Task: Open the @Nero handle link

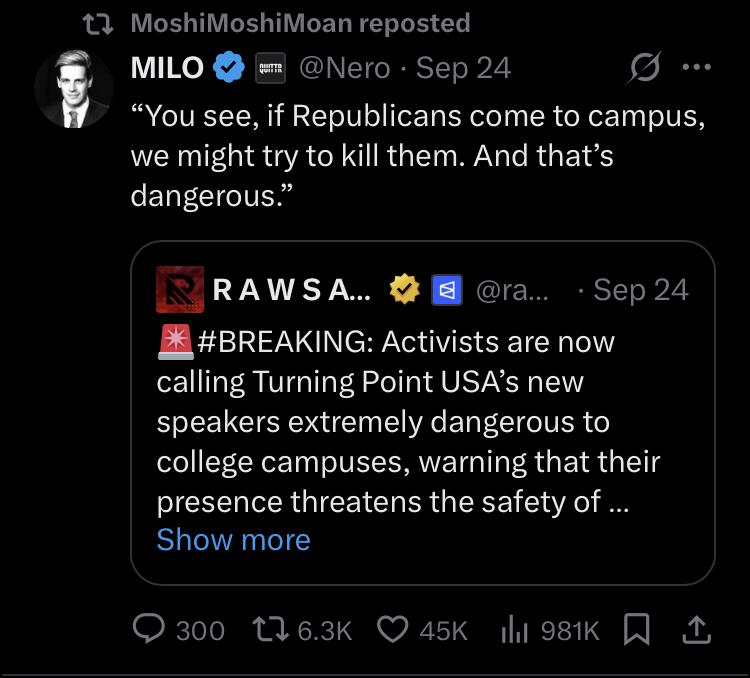Action: [345, 68]
